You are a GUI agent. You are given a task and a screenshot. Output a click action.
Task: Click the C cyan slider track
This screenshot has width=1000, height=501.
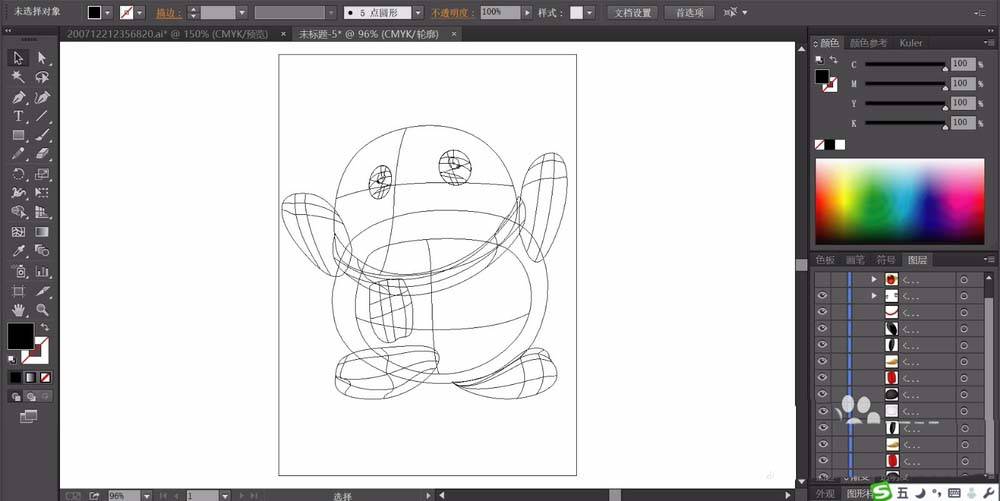(x=905, y=64)
